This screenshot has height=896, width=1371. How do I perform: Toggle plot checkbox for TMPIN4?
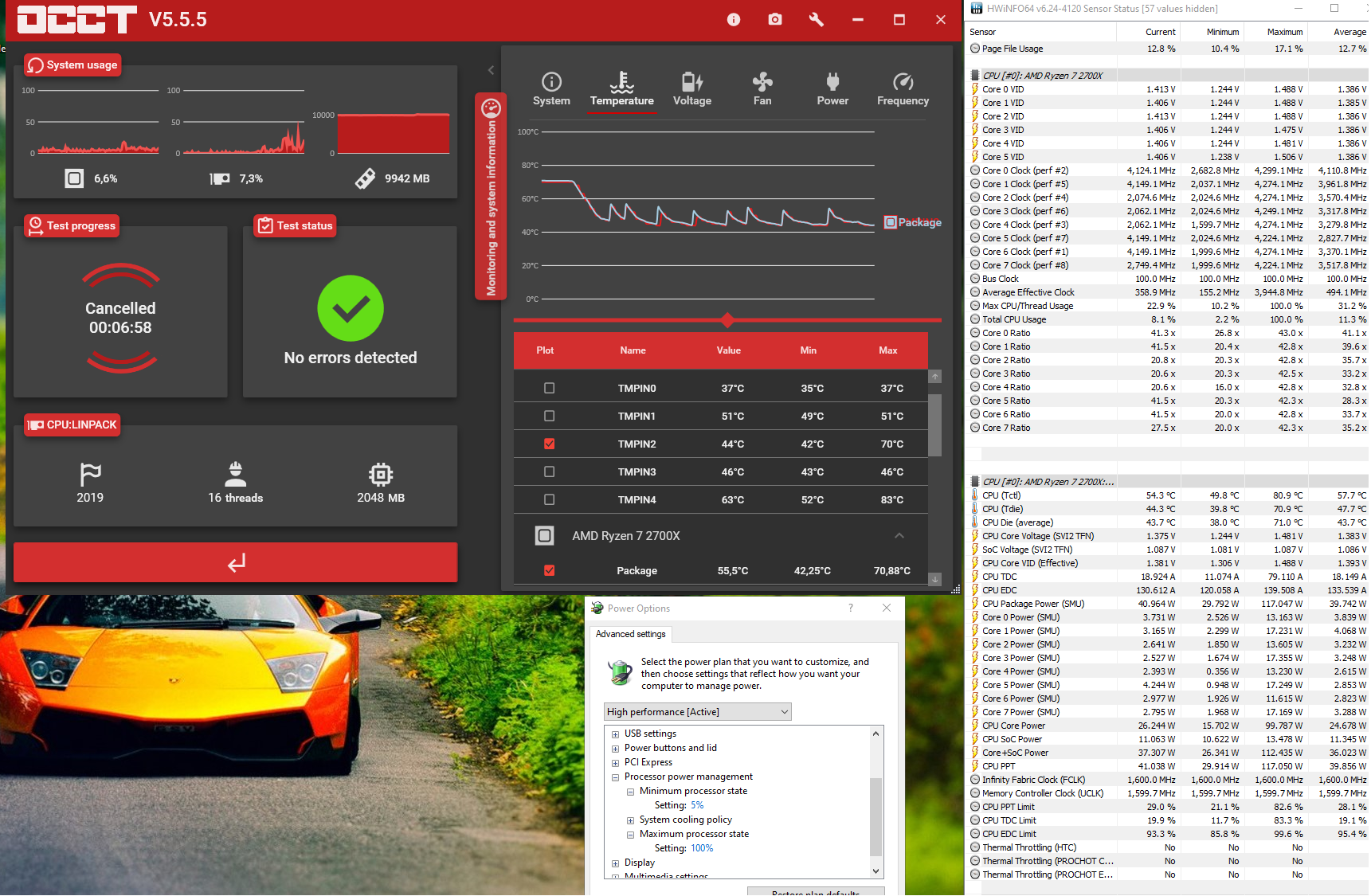coord(549,499)
